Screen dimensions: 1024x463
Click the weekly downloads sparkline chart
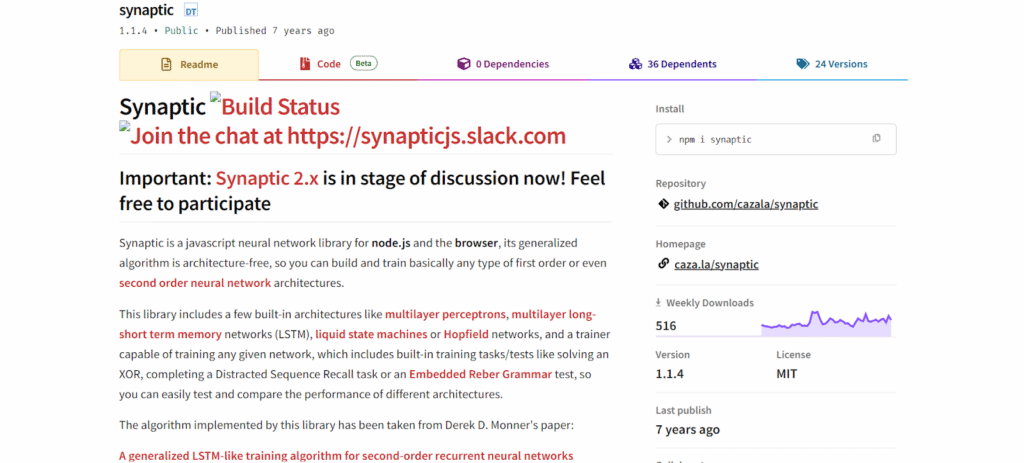825,322
